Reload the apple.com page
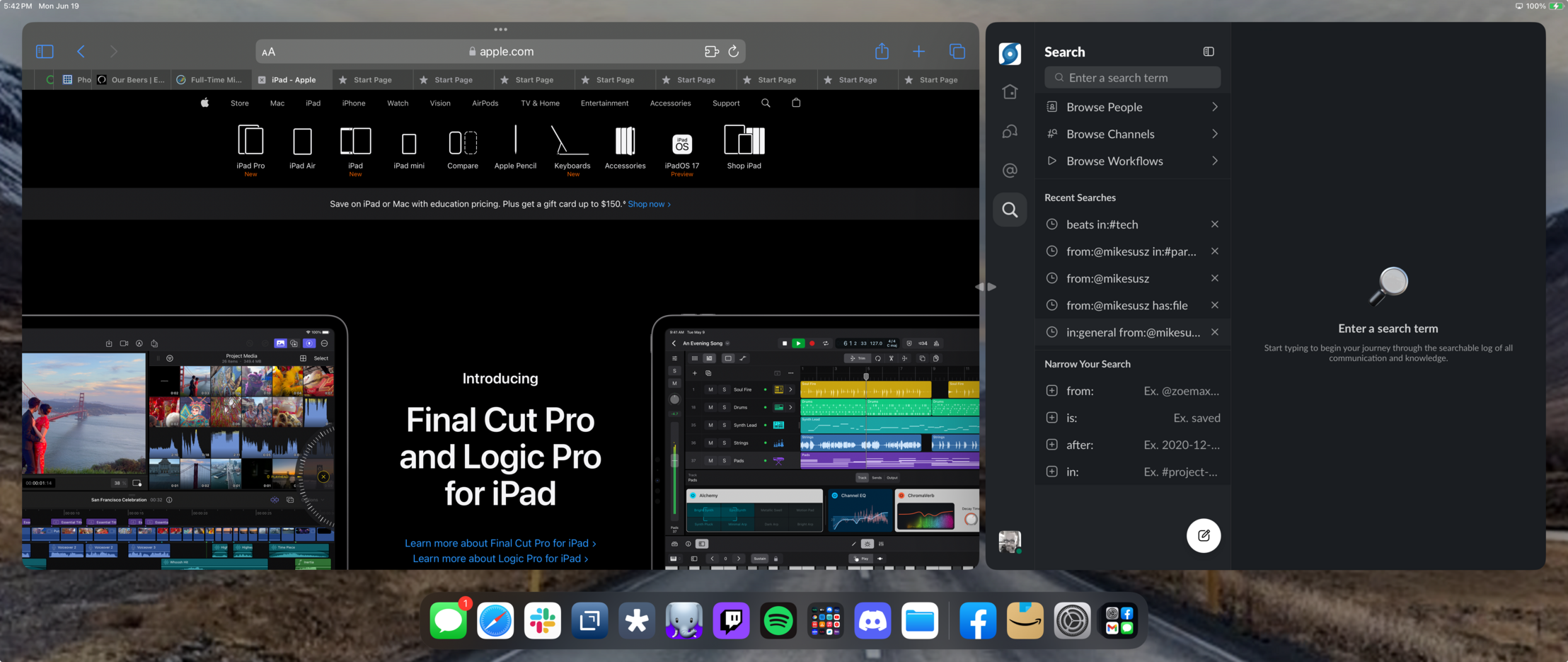1568x662 pixels. point(734,51)
